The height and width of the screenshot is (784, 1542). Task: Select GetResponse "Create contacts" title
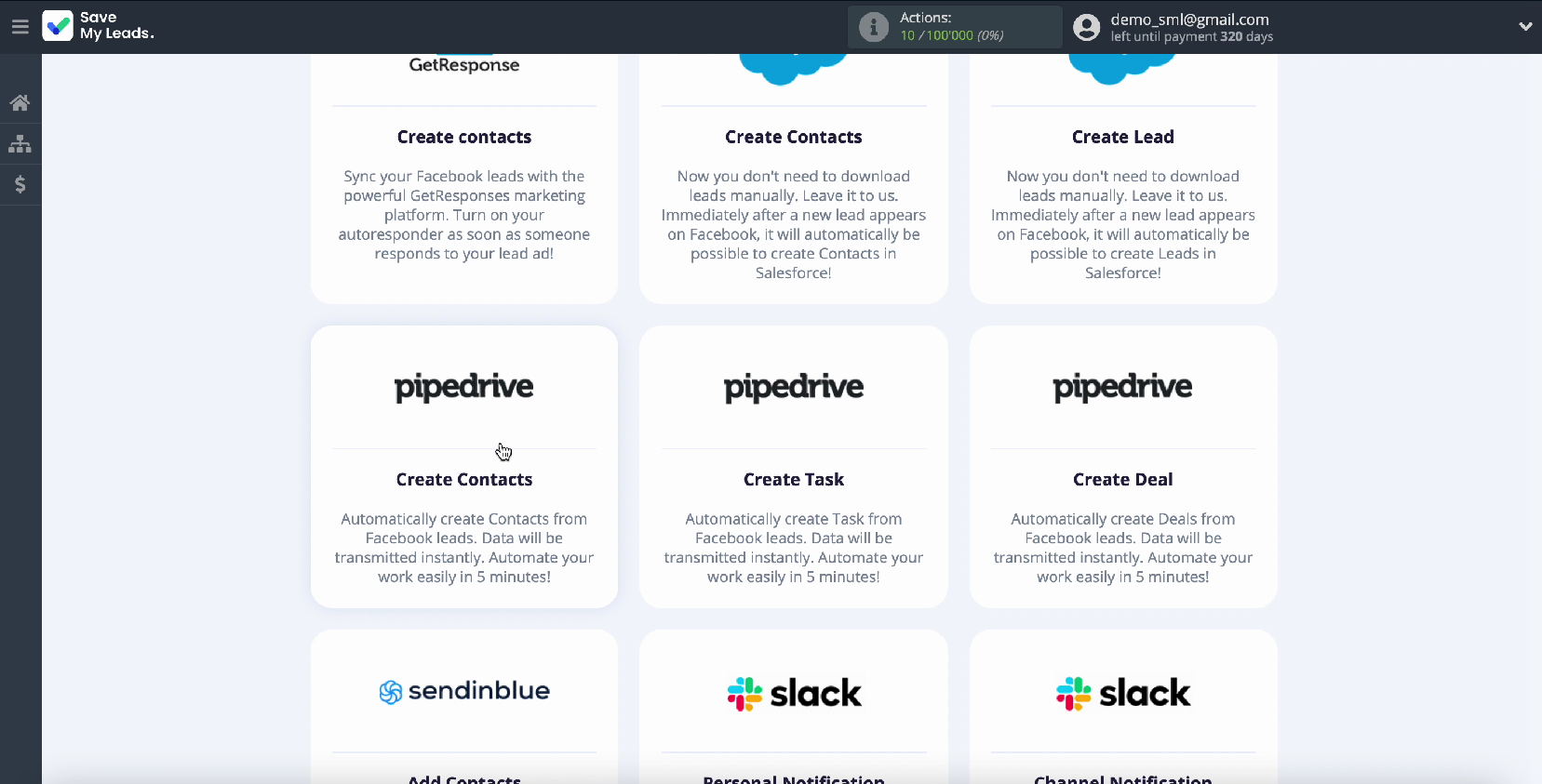(x=464, y=138)
